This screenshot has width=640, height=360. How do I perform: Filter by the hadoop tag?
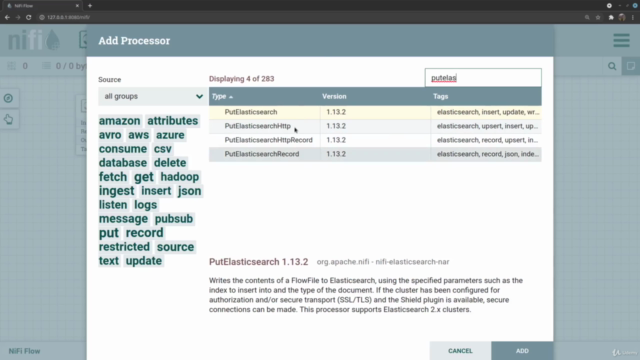click(180, 177)
